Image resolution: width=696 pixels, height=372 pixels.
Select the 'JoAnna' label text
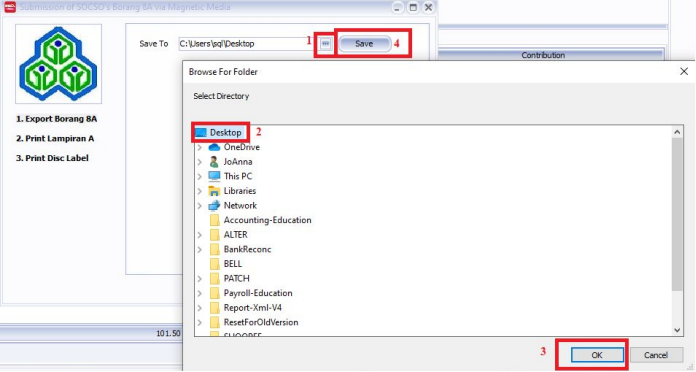point(238,162)
